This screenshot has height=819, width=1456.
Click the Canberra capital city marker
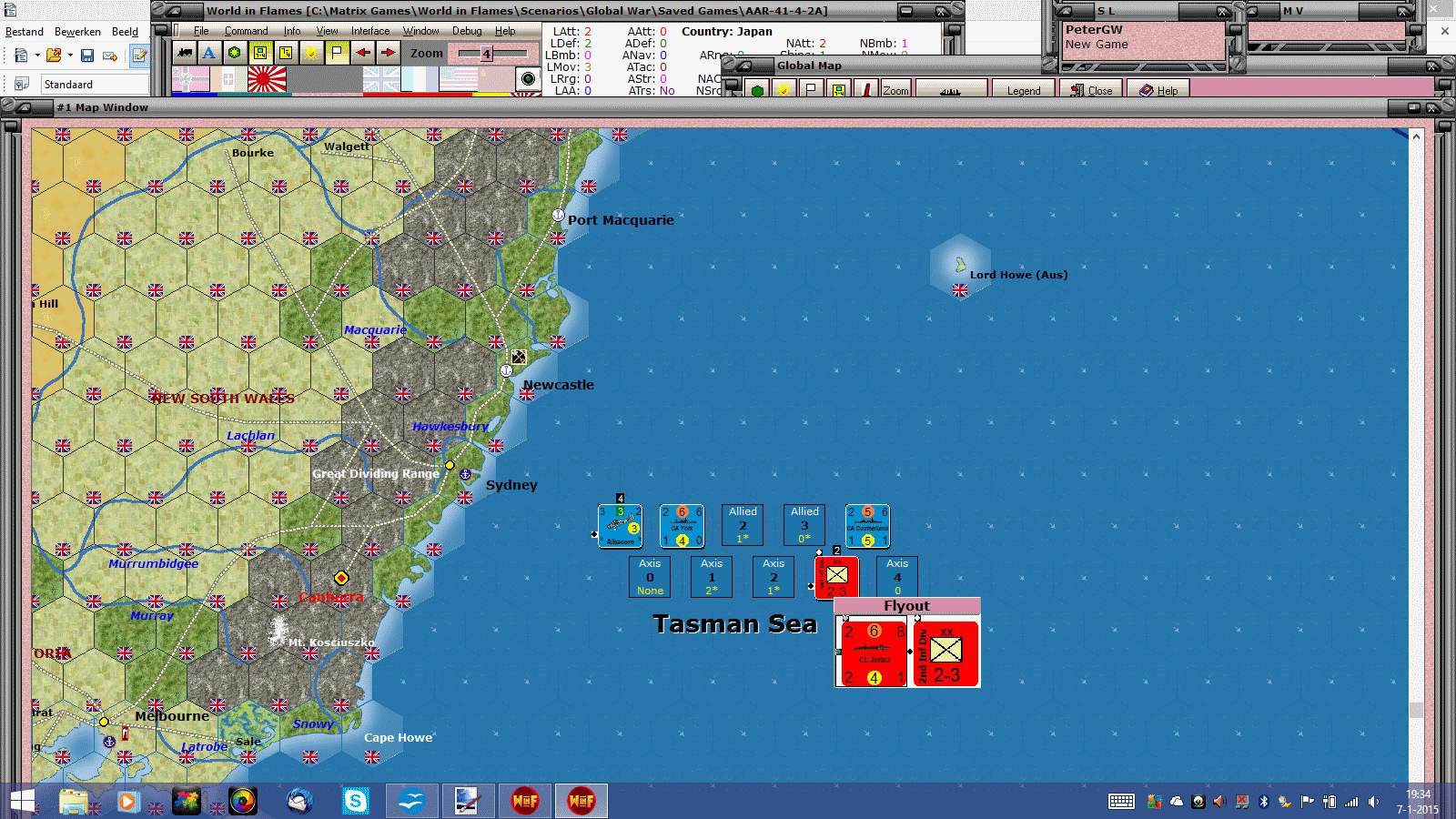341,578
